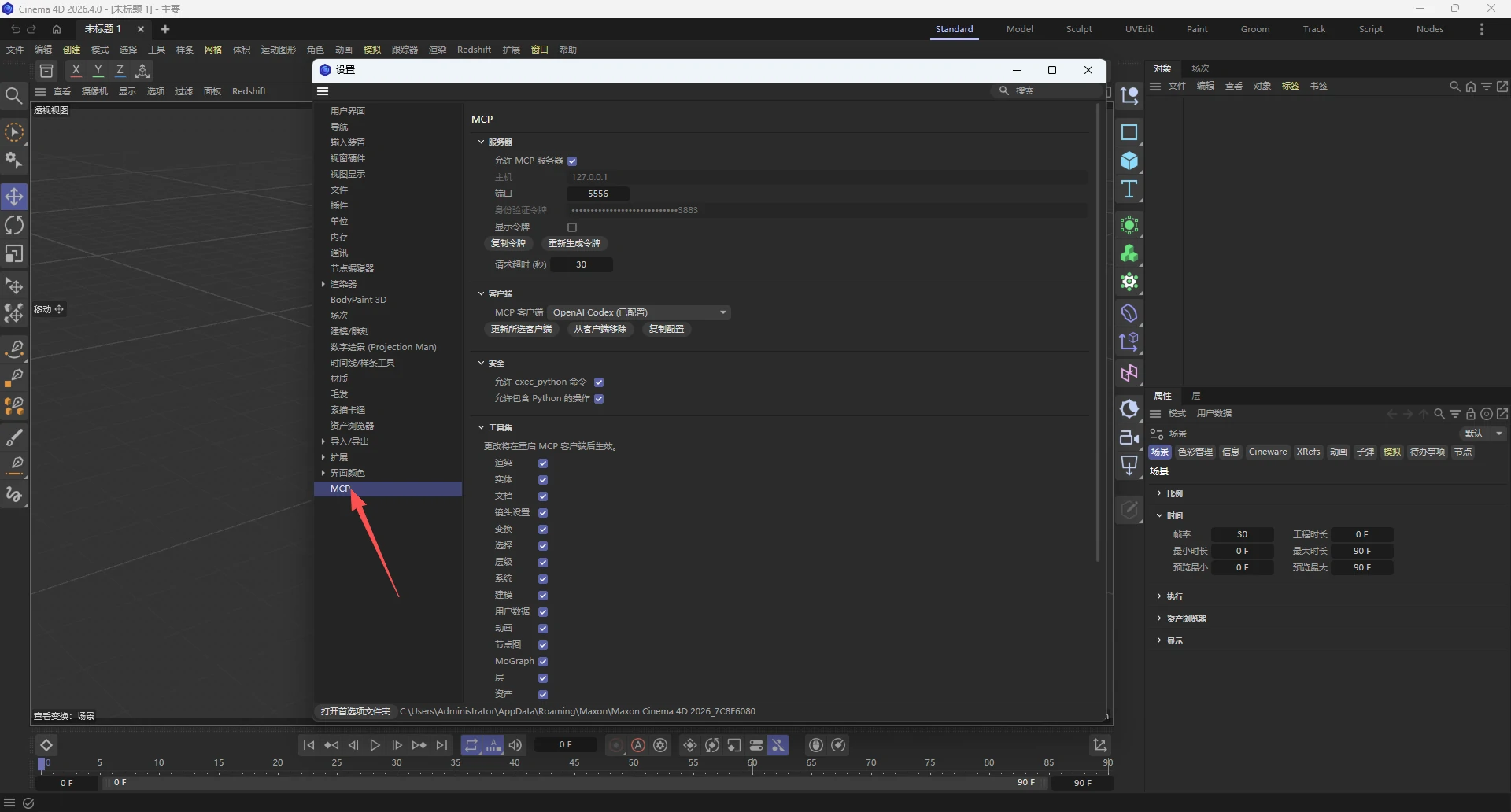Click the port field showing 5556

pos(597,194)
